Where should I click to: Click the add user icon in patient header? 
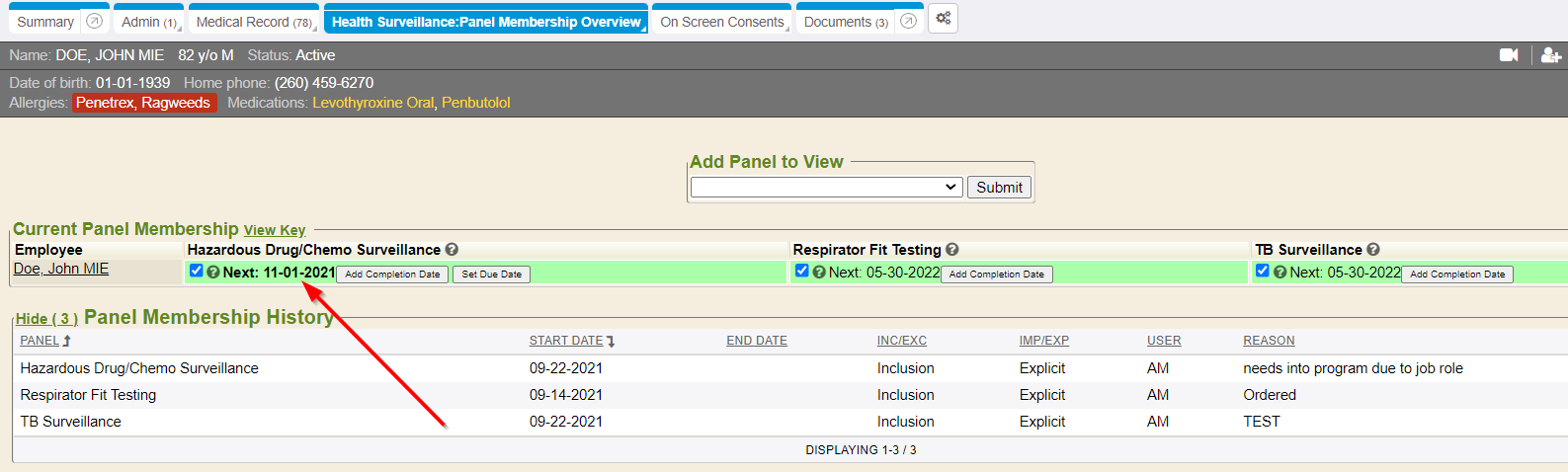pos(1550,55)
